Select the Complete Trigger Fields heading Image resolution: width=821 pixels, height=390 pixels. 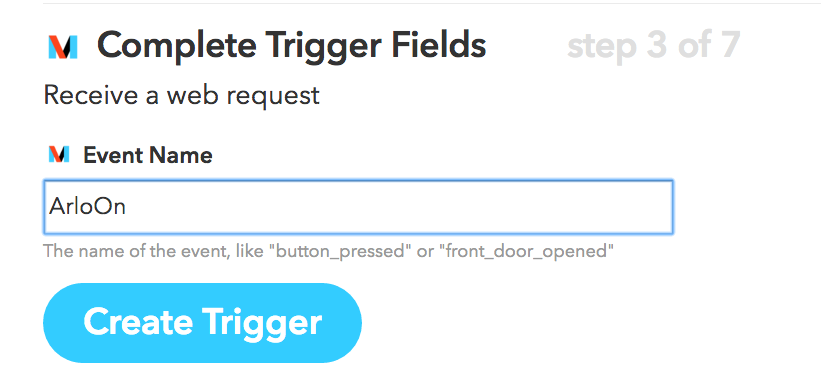292,47
